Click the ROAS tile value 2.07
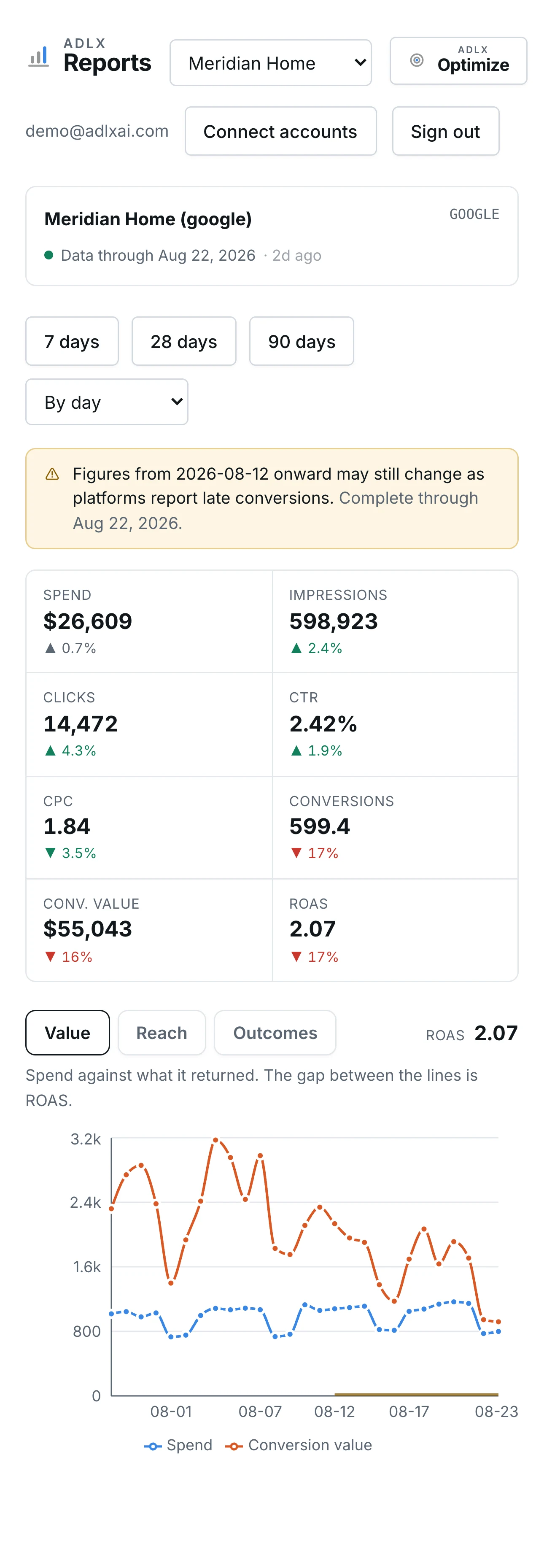This screenshot has height=1568, width=544. pos(312,929)
